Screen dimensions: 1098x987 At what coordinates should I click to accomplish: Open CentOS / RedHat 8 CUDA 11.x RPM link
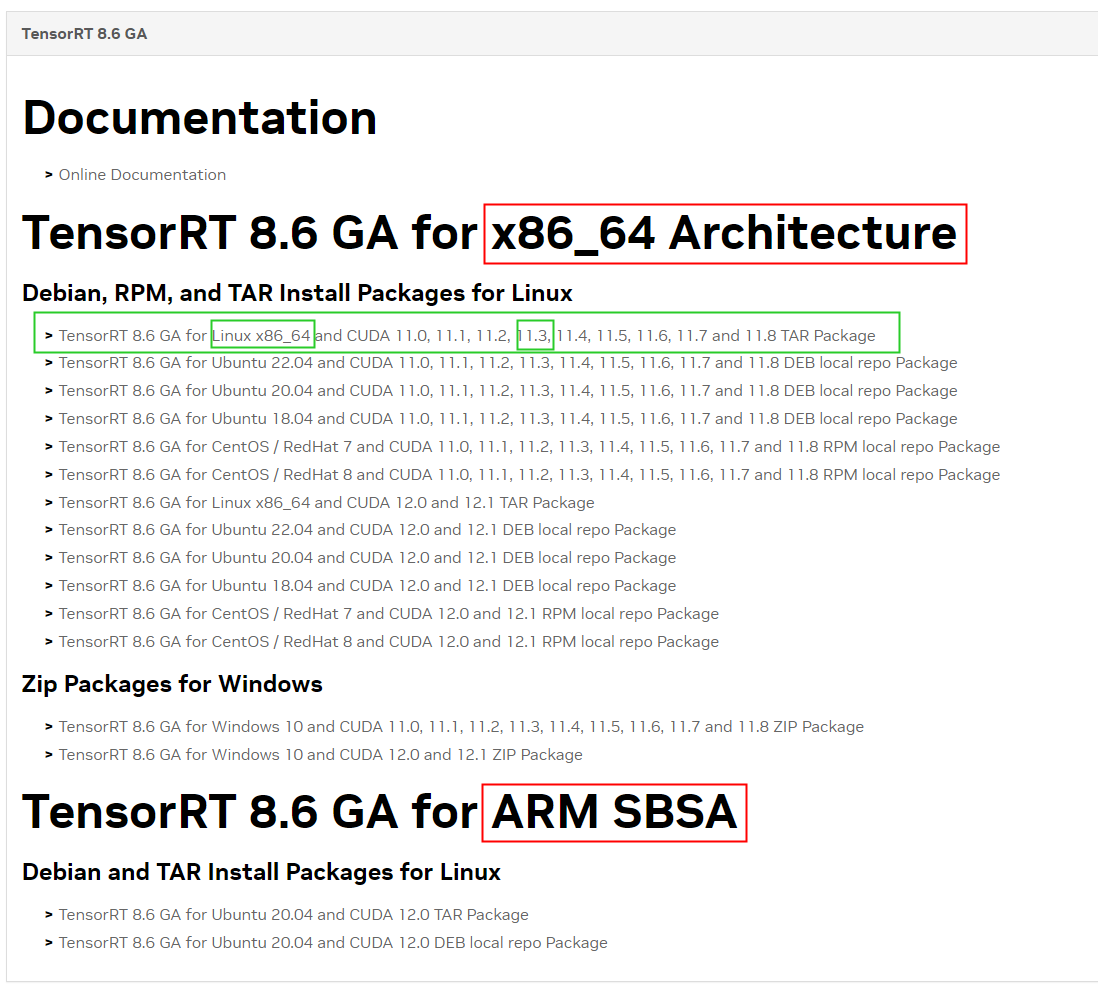(529, 475)
